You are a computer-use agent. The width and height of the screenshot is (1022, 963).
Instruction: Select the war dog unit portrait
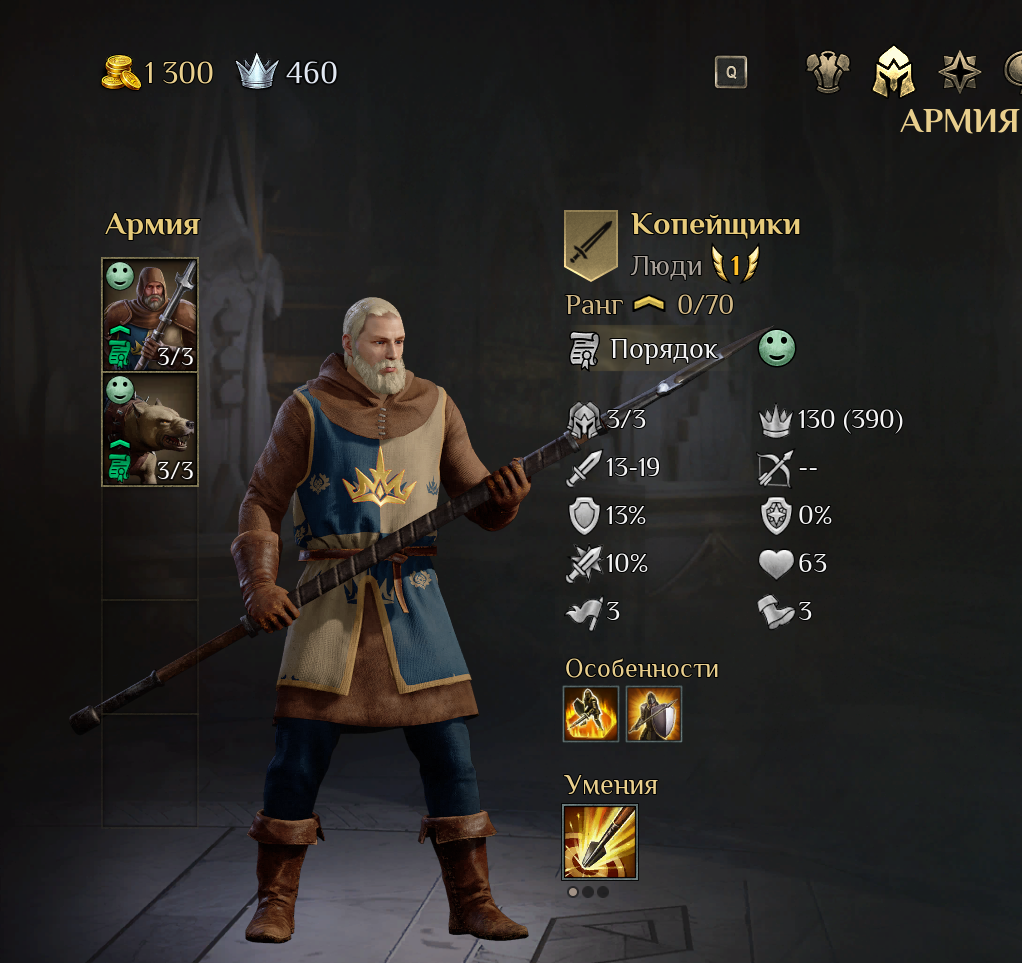[x=150, y=429]
